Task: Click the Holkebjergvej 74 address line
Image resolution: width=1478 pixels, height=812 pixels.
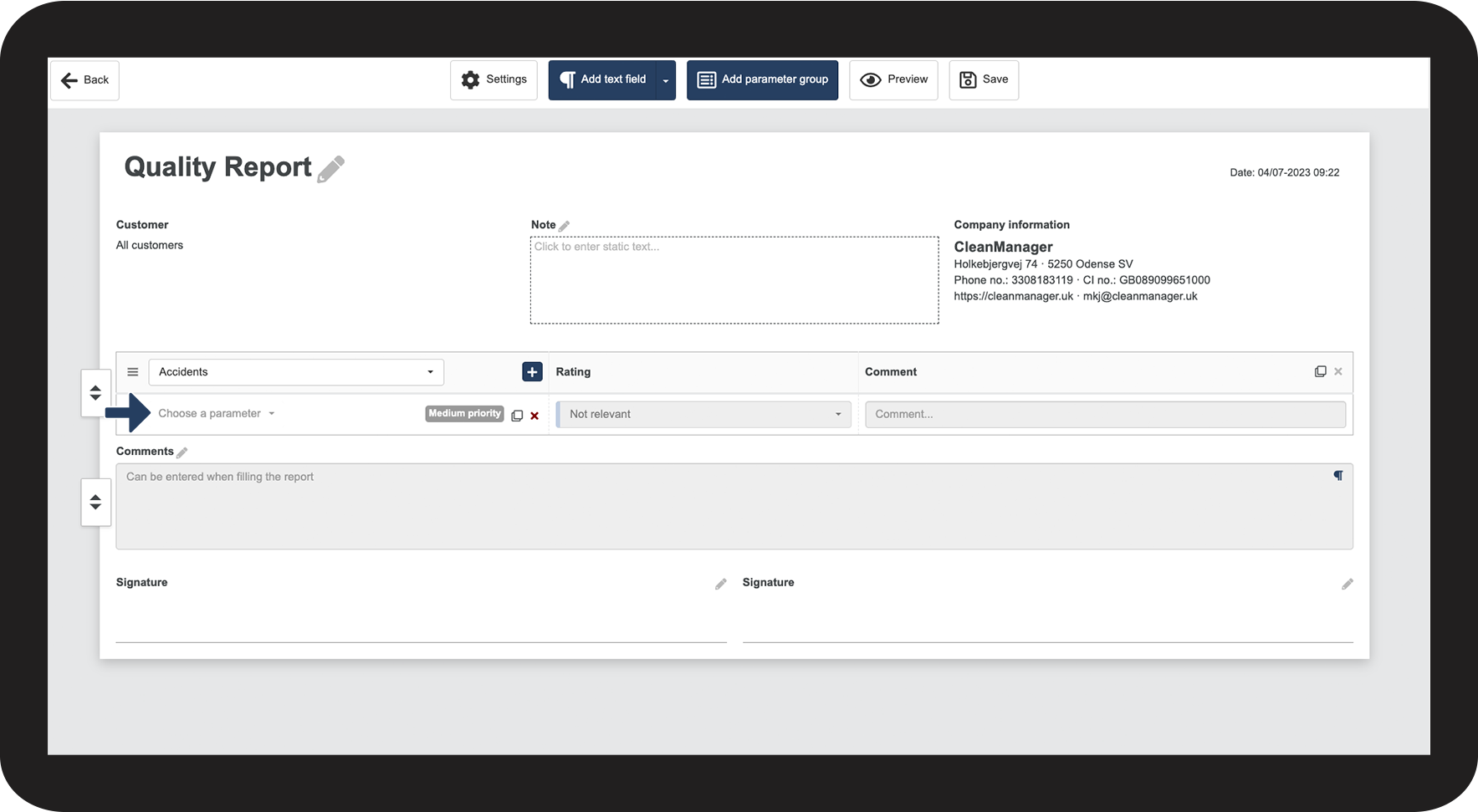Action: coord(1043,263)
